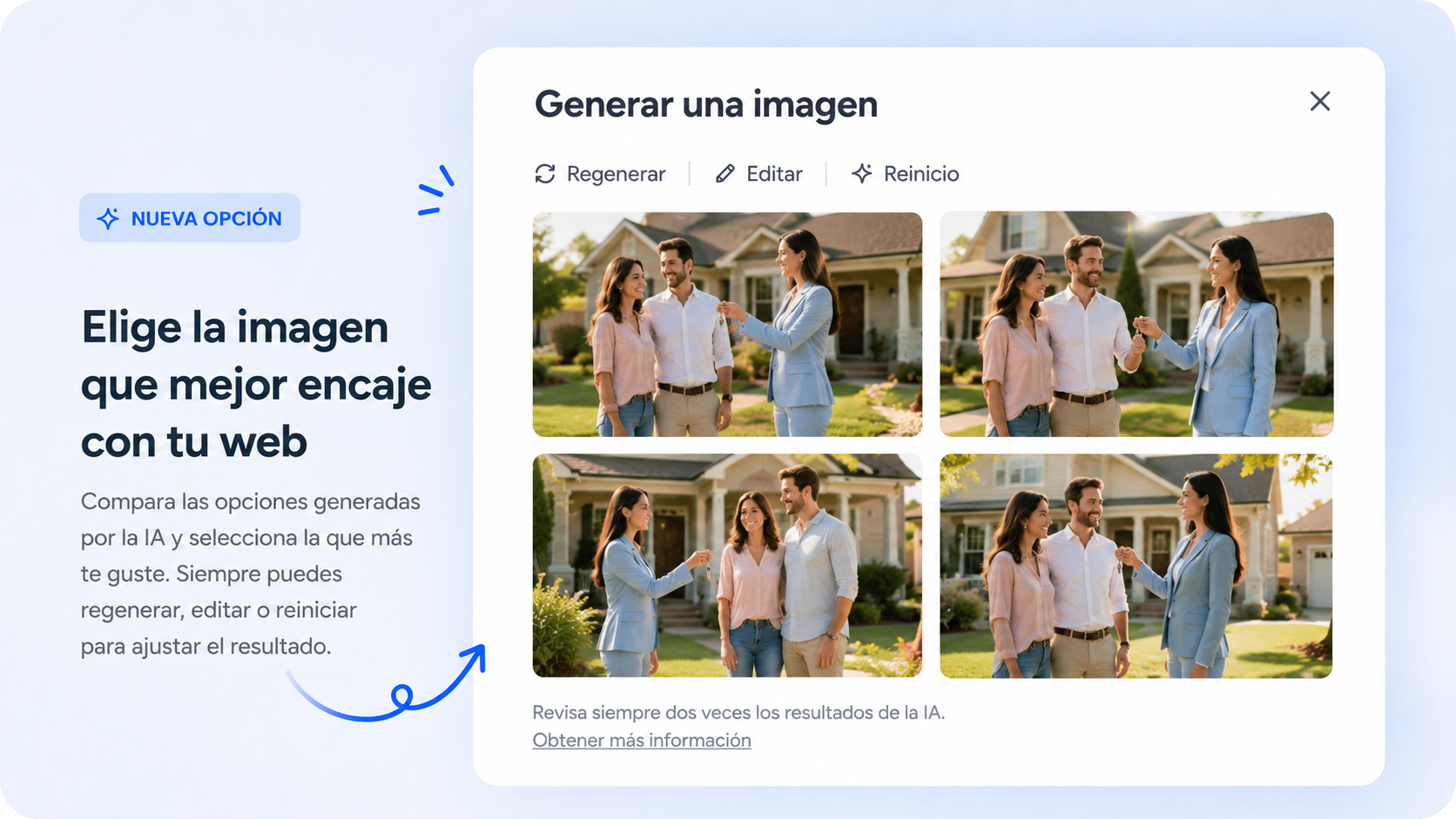Select the top-left generated house image
Screen dimensions: 1456x819
pos(727,324)
